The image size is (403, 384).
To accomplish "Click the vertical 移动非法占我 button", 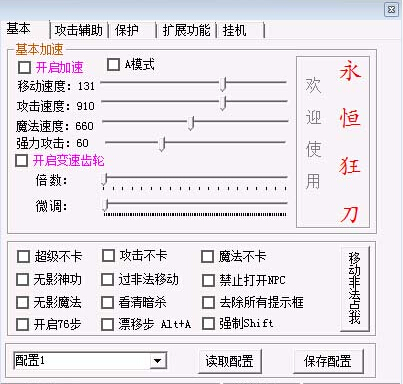I will pos(355,289).
